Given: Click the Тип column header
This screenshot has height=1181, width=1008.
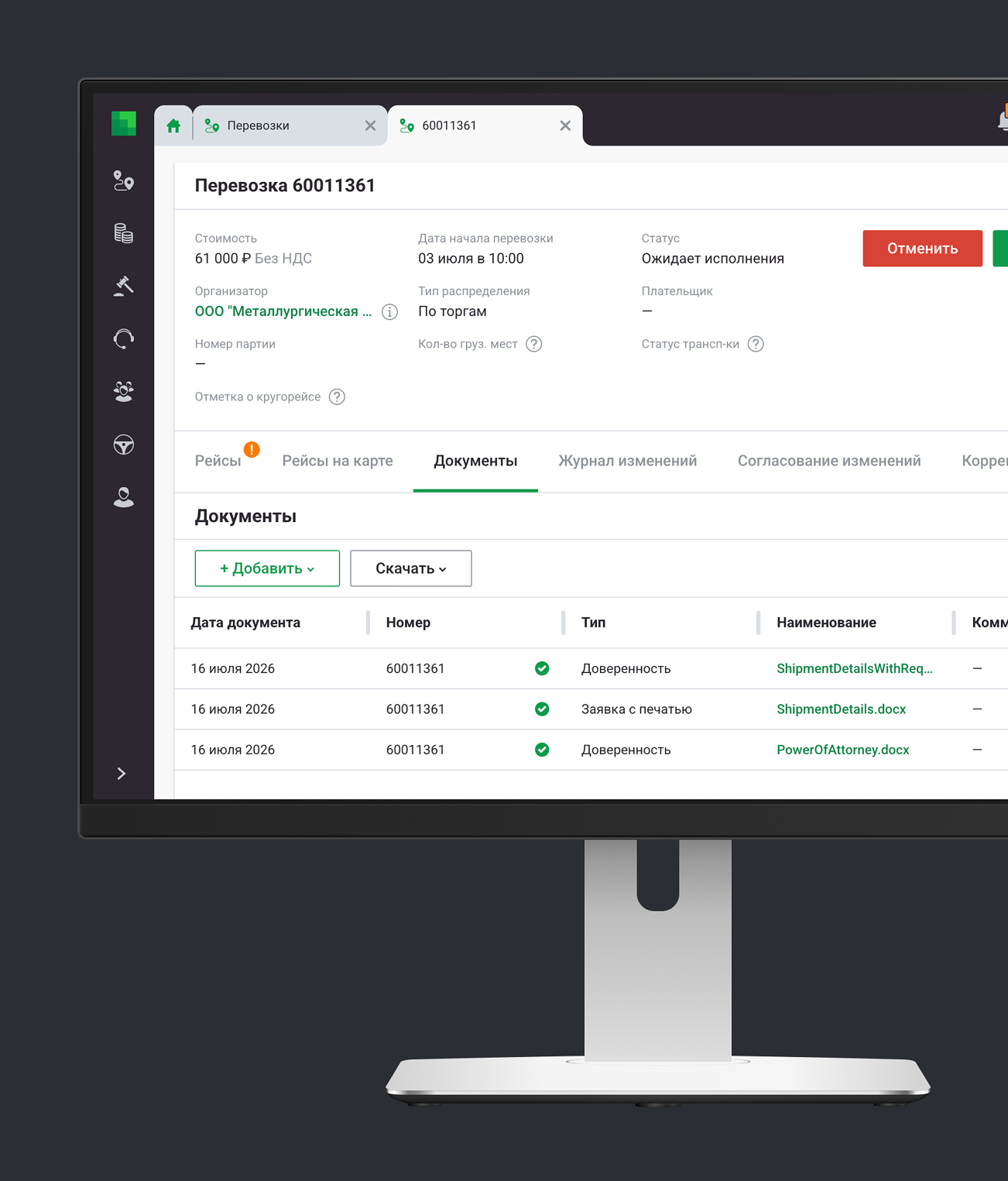Looking at the screenshot, I should [594, 623].
